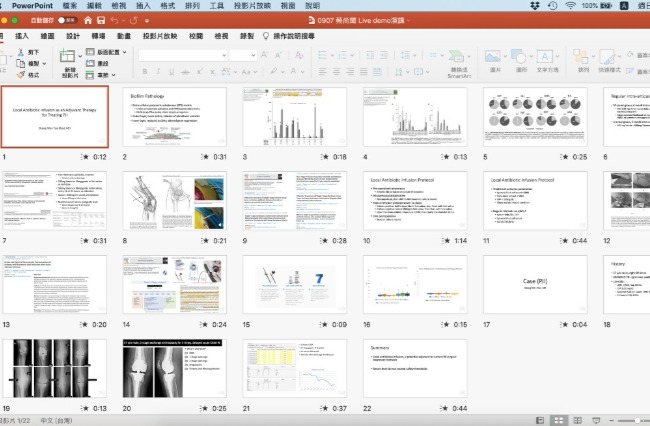Click the Cut (剪下) scissors icon
The image size is (650, 426).
(20, 51)
